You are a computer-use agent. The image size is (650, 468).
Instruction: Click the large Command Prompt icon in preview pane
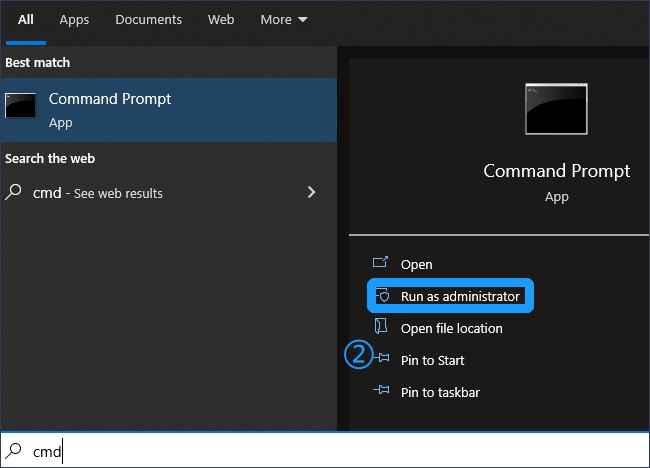(x=556, y=109)
